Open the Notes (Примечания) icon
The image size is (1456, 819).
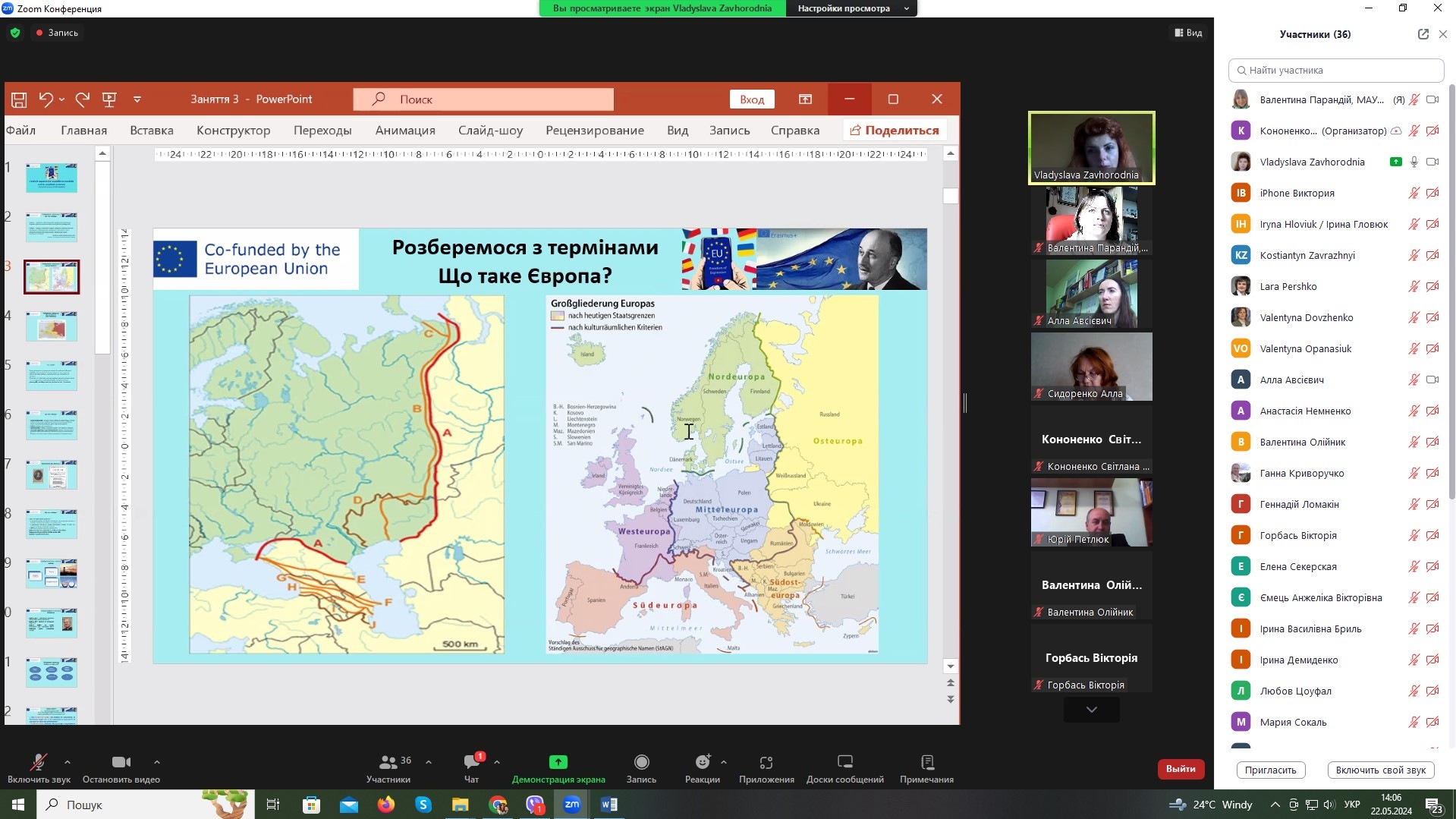point(926,763)
